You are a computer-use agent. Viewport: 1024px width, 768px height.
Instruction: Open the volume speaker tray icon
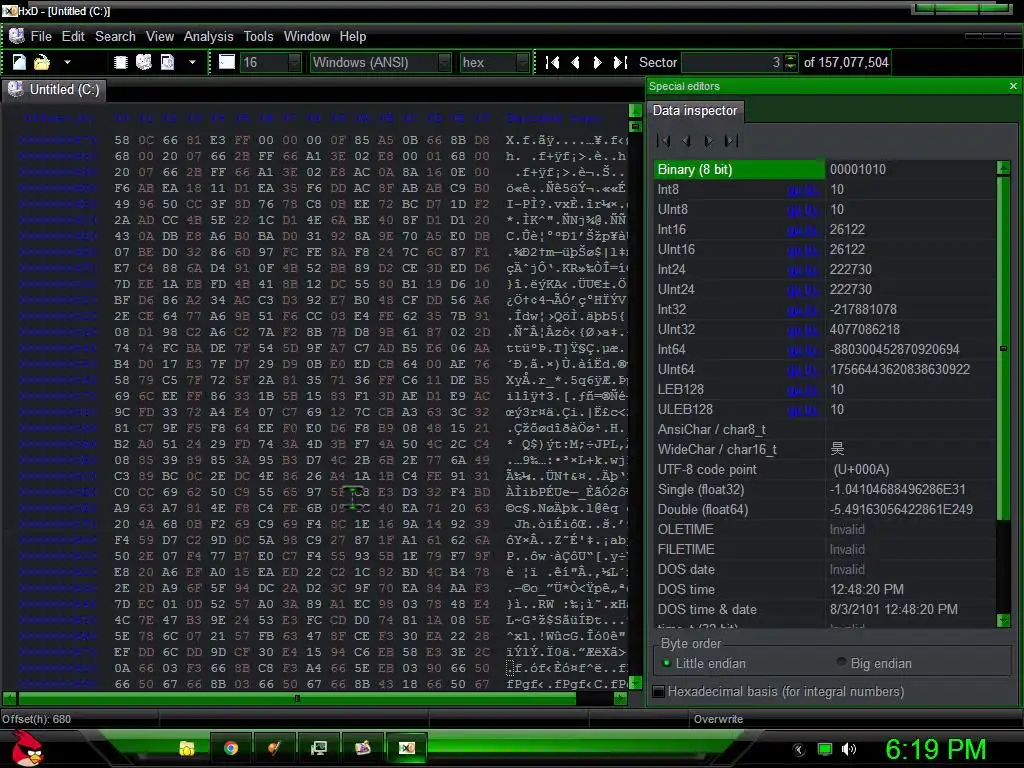pos(849,750)
